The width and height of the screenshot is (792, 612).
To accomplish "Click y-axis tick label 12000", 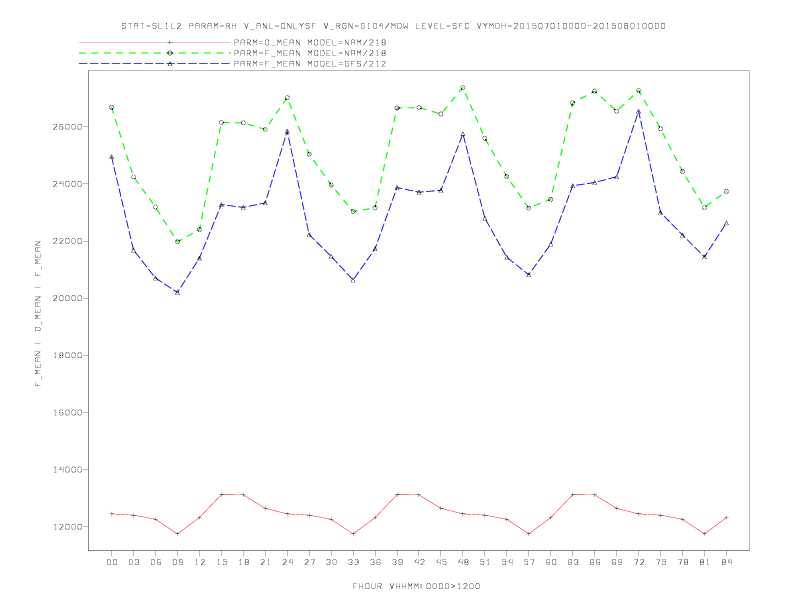I will 67,527.
